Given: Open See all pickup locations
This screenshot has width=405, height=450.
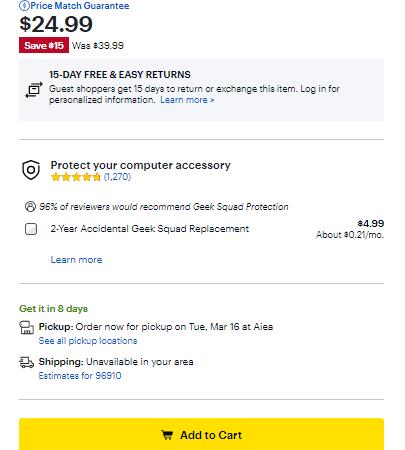Looking at the screenshot, I should click(88, 341).
